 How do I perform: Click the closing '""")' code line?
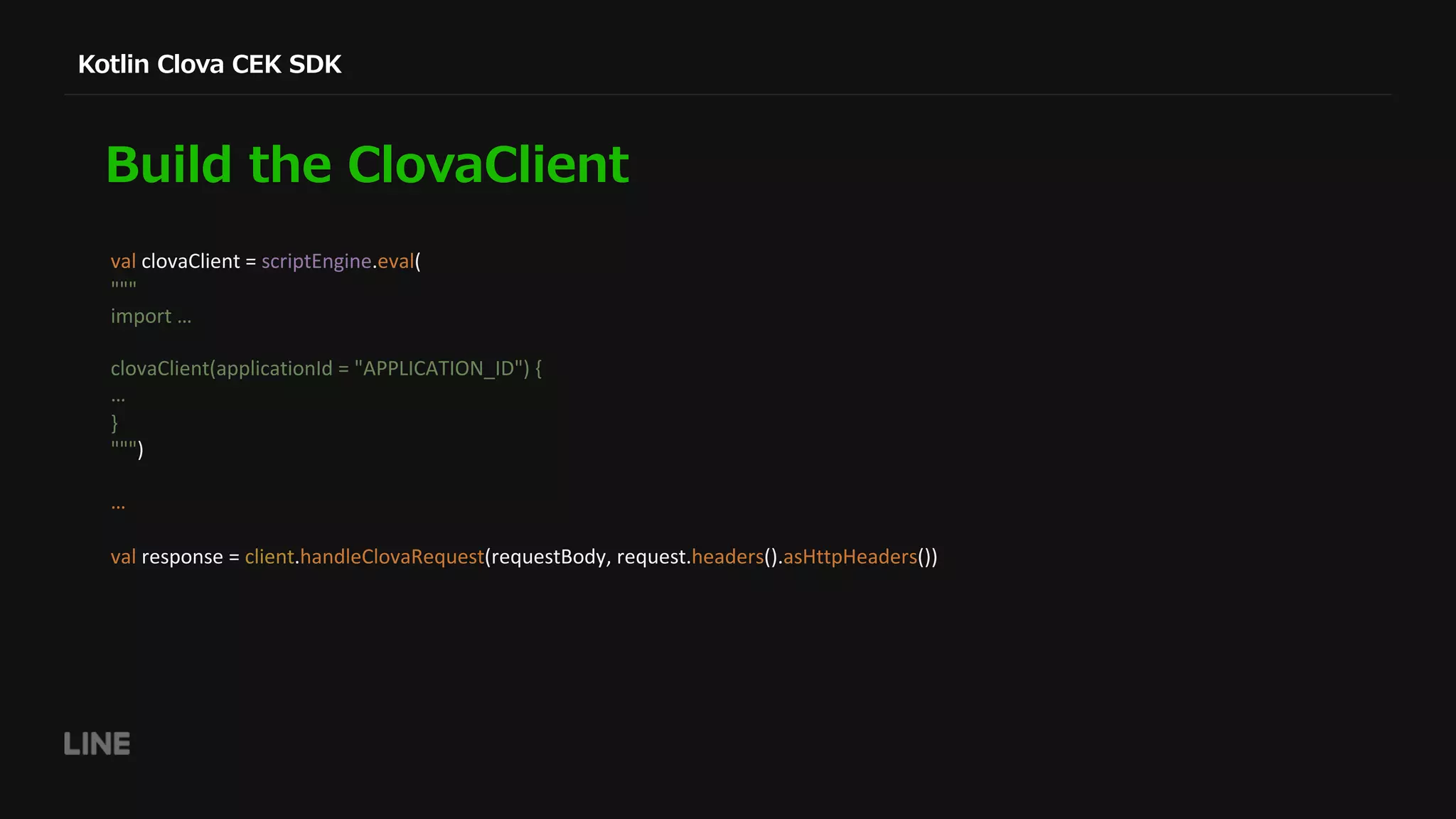point(127,449)
